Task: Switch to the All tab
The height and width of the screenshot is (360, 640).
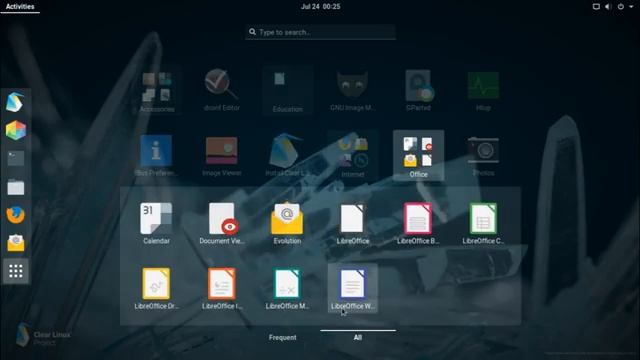Action: 358,338
